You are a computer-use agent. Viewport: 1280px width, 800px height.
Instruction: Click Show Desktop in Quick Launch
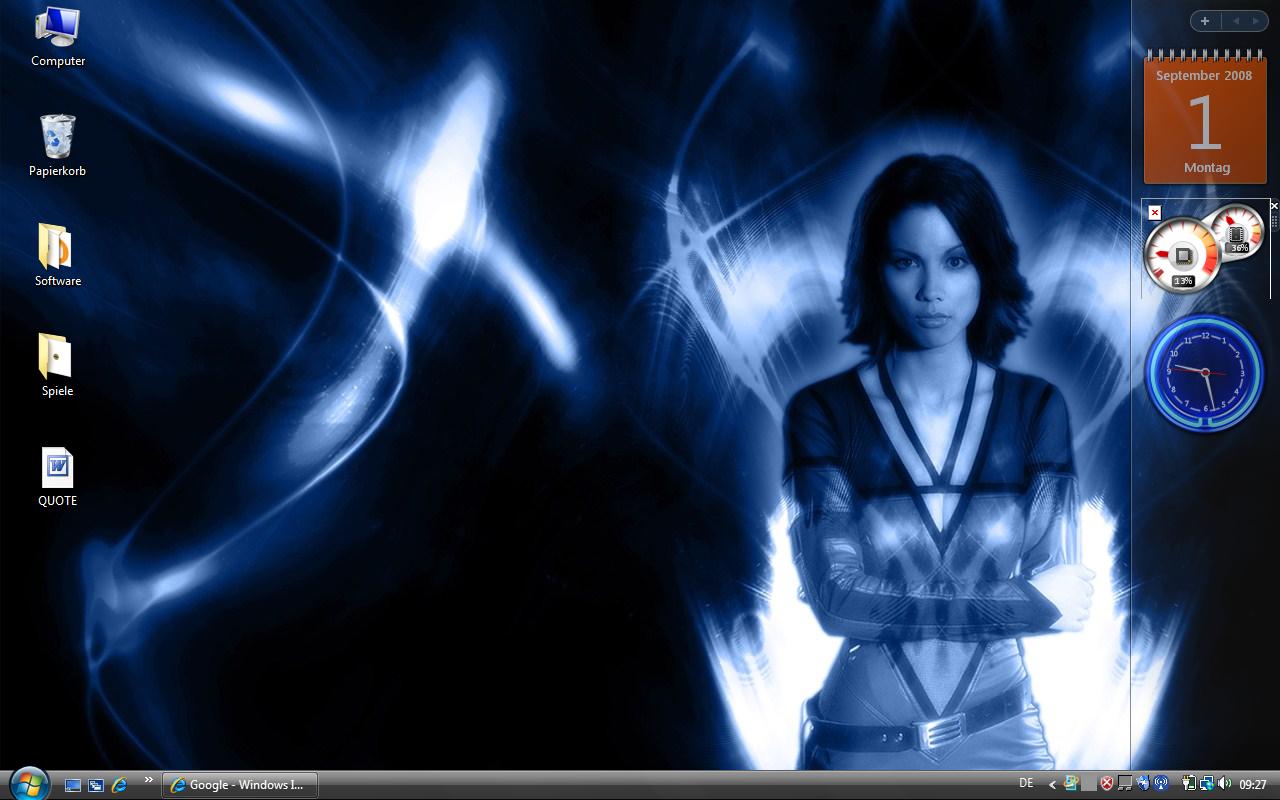pos(73,785)
